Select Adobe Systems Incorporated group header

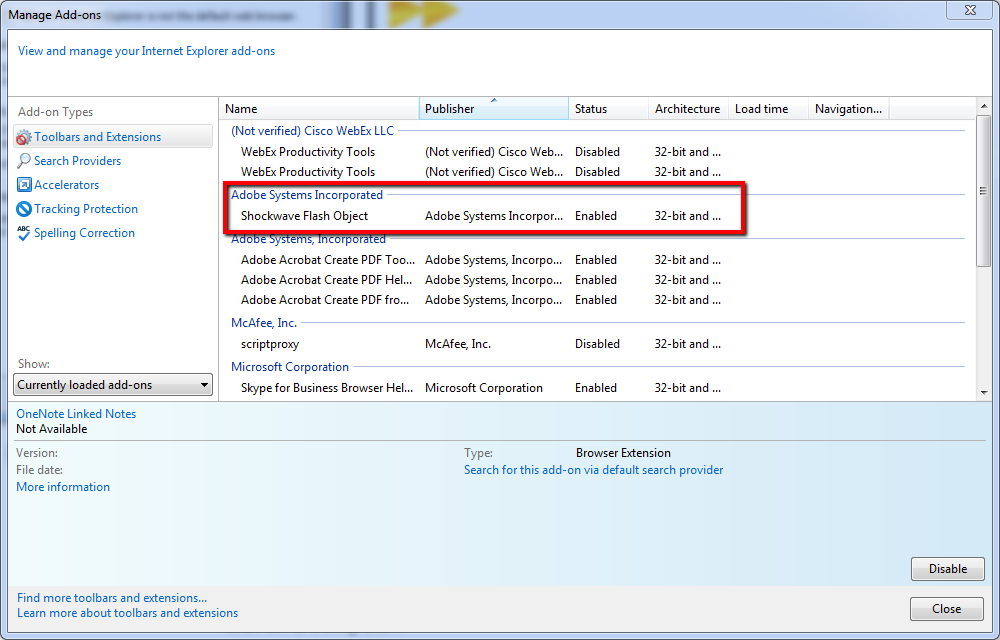[307, 195]
